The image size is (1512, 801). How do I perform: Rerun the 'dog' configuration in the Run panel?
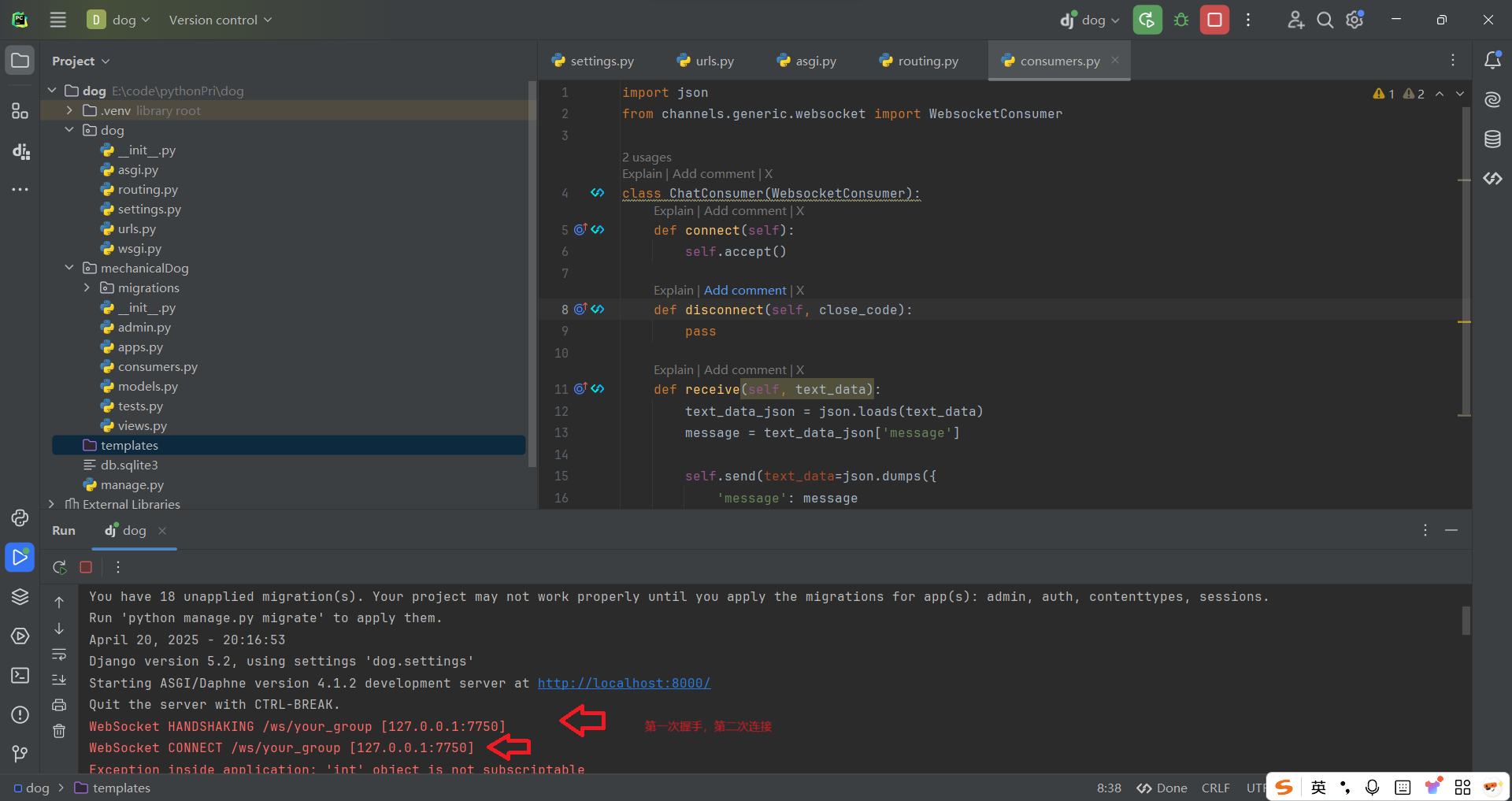click(59, 566)
